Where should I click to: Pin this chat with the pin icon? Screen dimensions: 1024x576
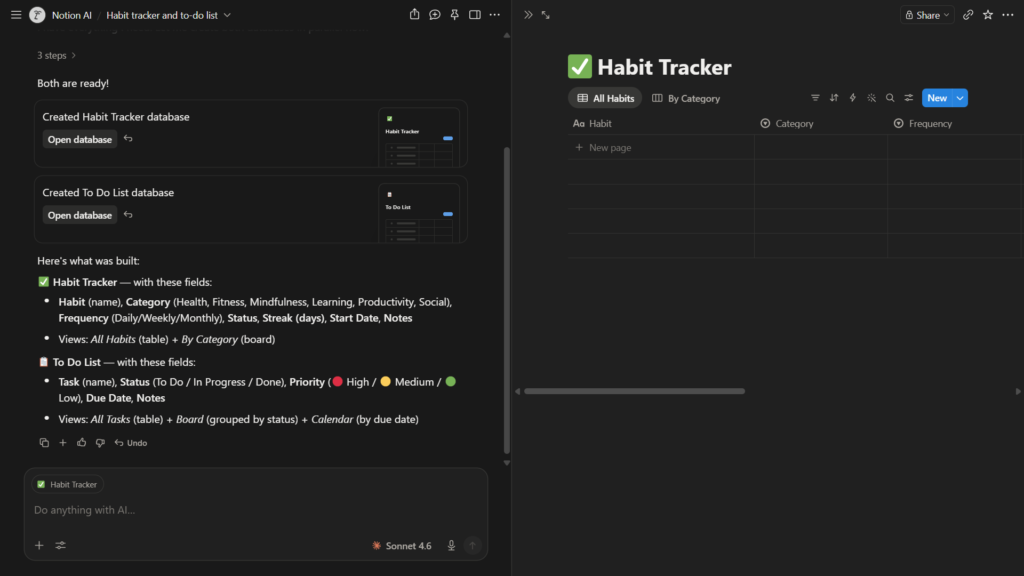point(455,14)
